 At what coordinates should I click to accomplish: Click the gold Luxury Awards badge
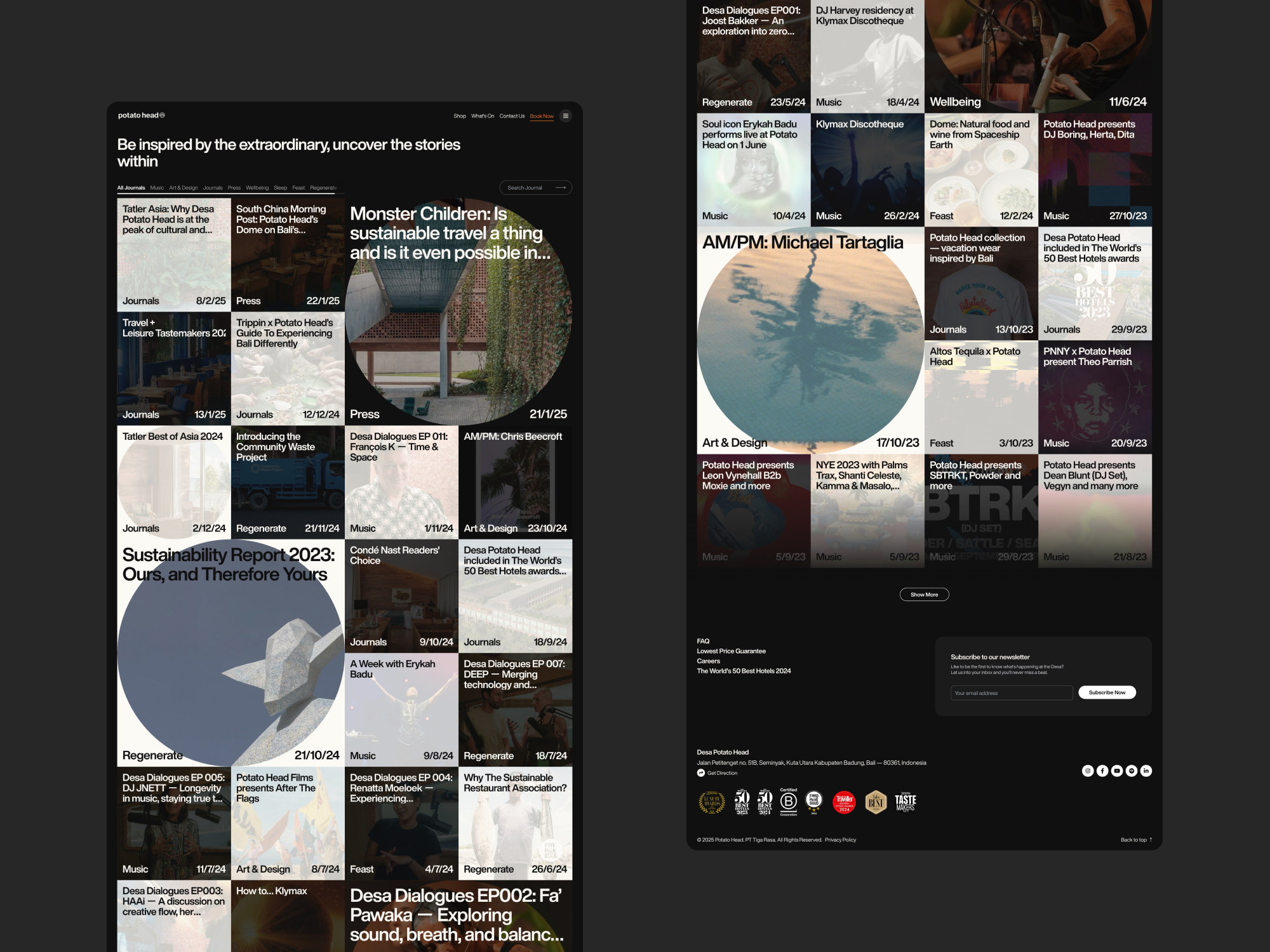(x=712, y=802)
